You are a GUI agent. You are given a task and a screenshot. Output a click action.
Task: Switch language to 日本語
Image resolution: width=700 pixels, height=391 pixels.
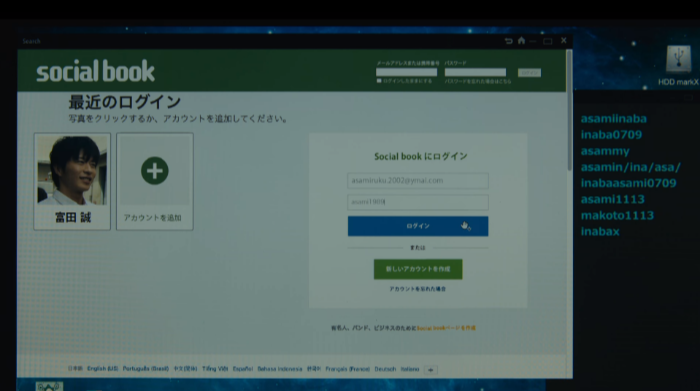click(x=75, y=369)
